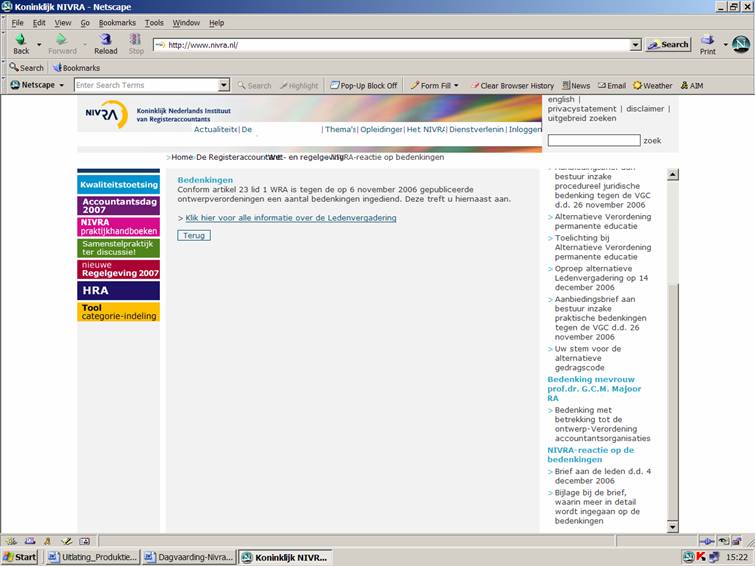Viewport: 755px width, 566px height.
Task: Open the Edit menu
Action: [39, 23]
